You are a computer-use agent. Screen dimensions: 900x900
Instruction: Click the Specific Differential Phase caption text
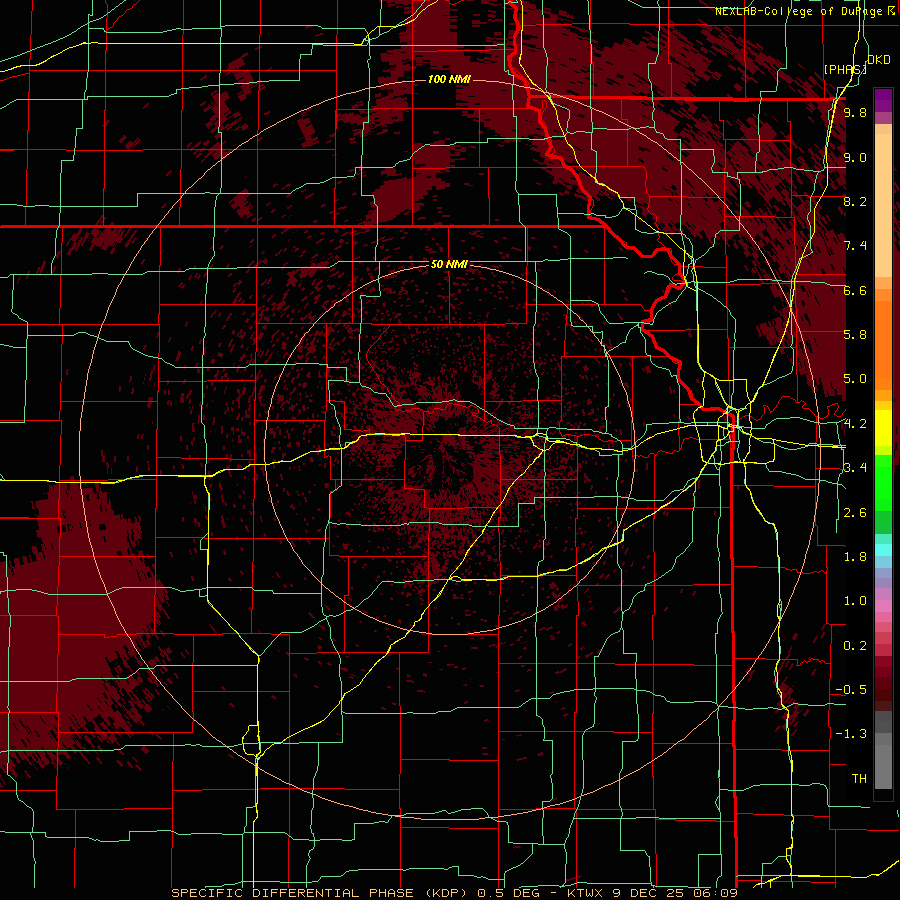454,893
